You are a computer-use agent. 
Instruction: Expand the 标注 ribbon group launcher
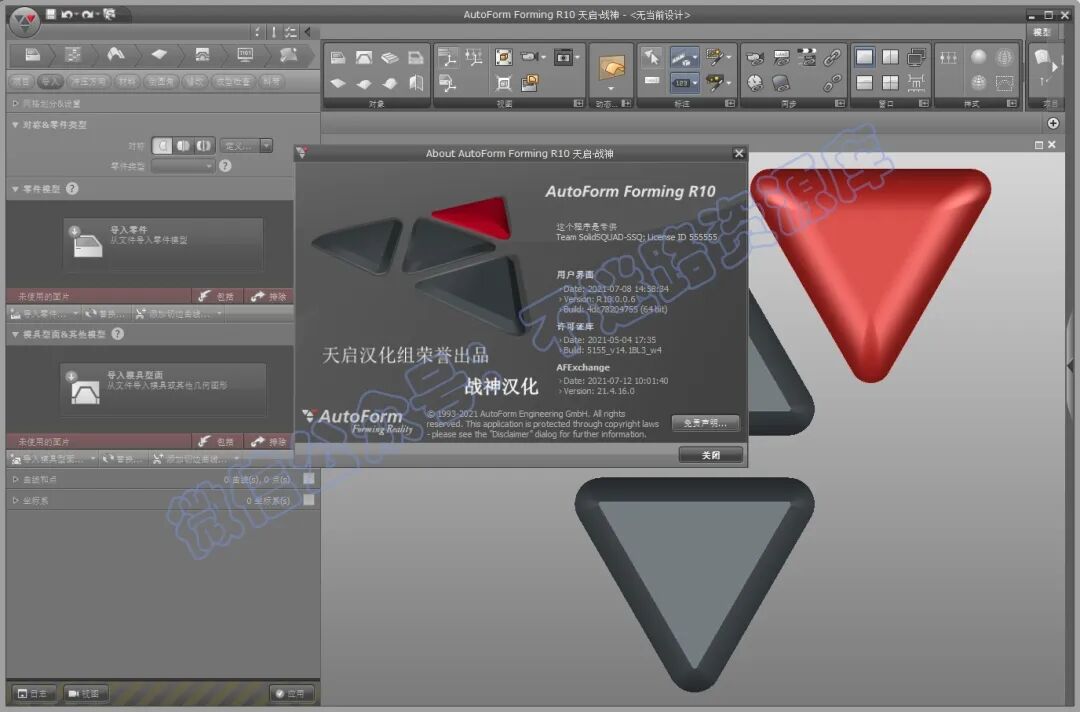pyautogui.click(x=729, y=103)
